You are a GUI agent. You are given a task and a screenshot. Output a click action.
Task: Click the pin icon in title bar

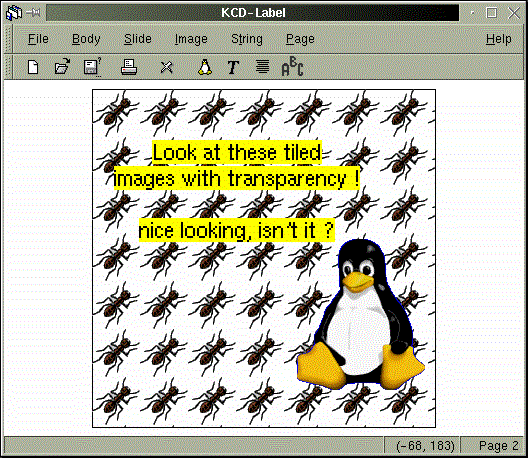tap(33, 13)
